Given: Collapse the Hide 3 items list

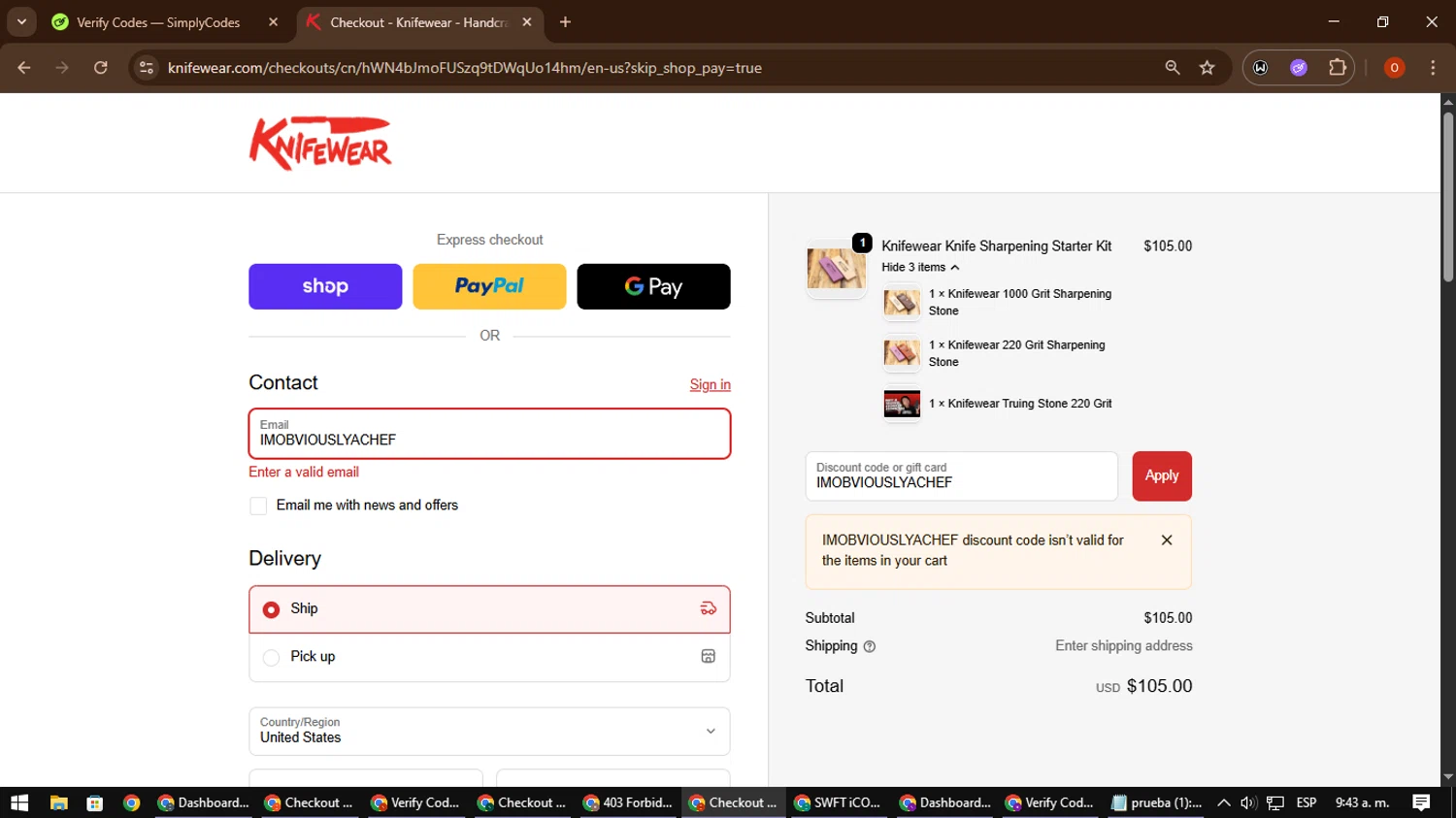Looking at the screenshot, I should tap(920, 267).
